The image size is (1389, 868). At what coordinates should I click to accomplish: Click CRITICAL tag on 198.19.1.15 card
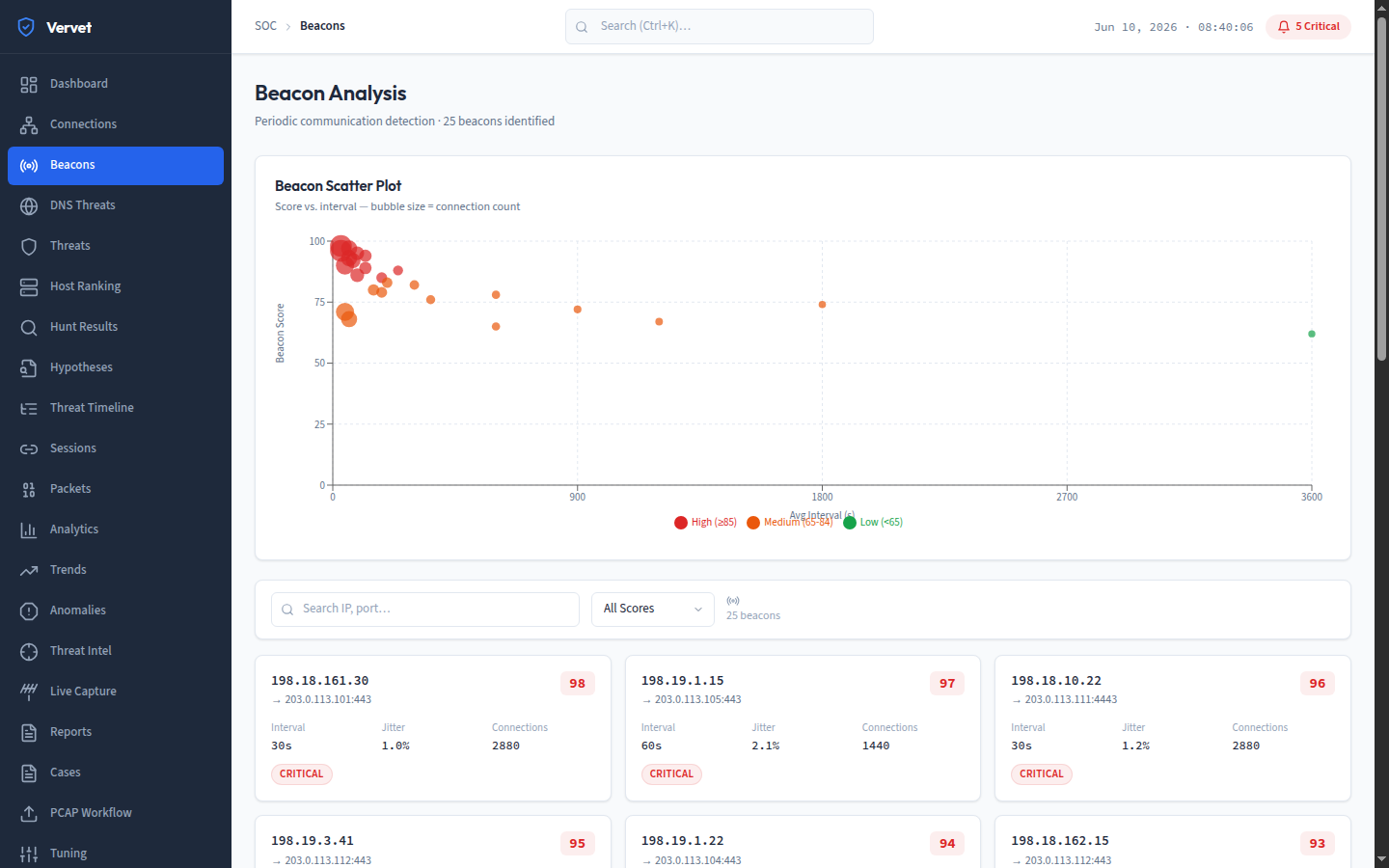(671, 774)
